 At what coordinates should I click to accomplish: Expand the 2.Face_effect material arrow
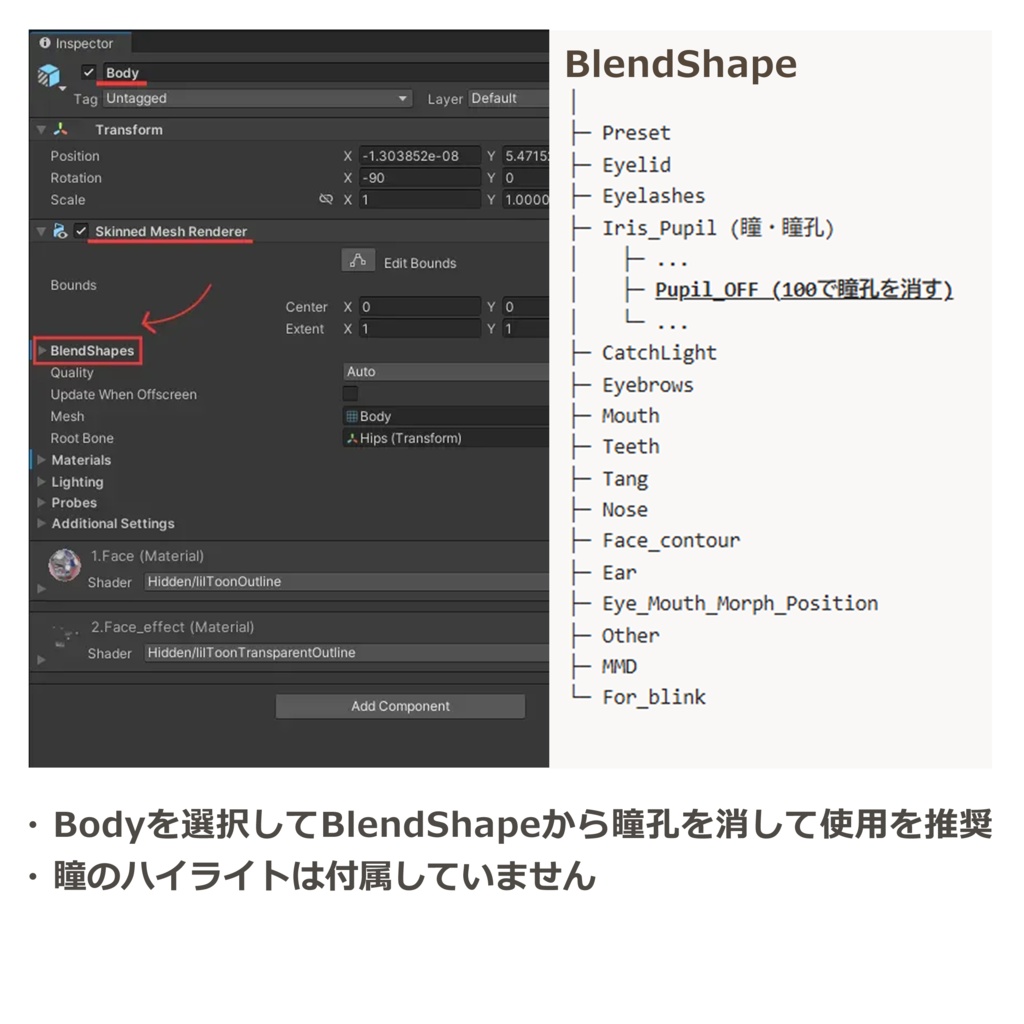click(x=41, y=660)
